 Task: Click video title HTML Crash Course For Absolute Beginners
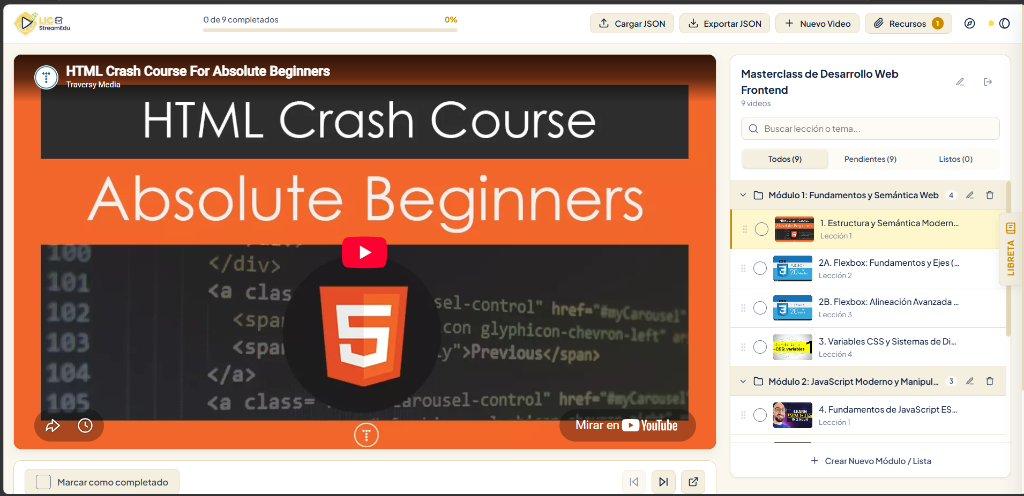click(198, 71)
